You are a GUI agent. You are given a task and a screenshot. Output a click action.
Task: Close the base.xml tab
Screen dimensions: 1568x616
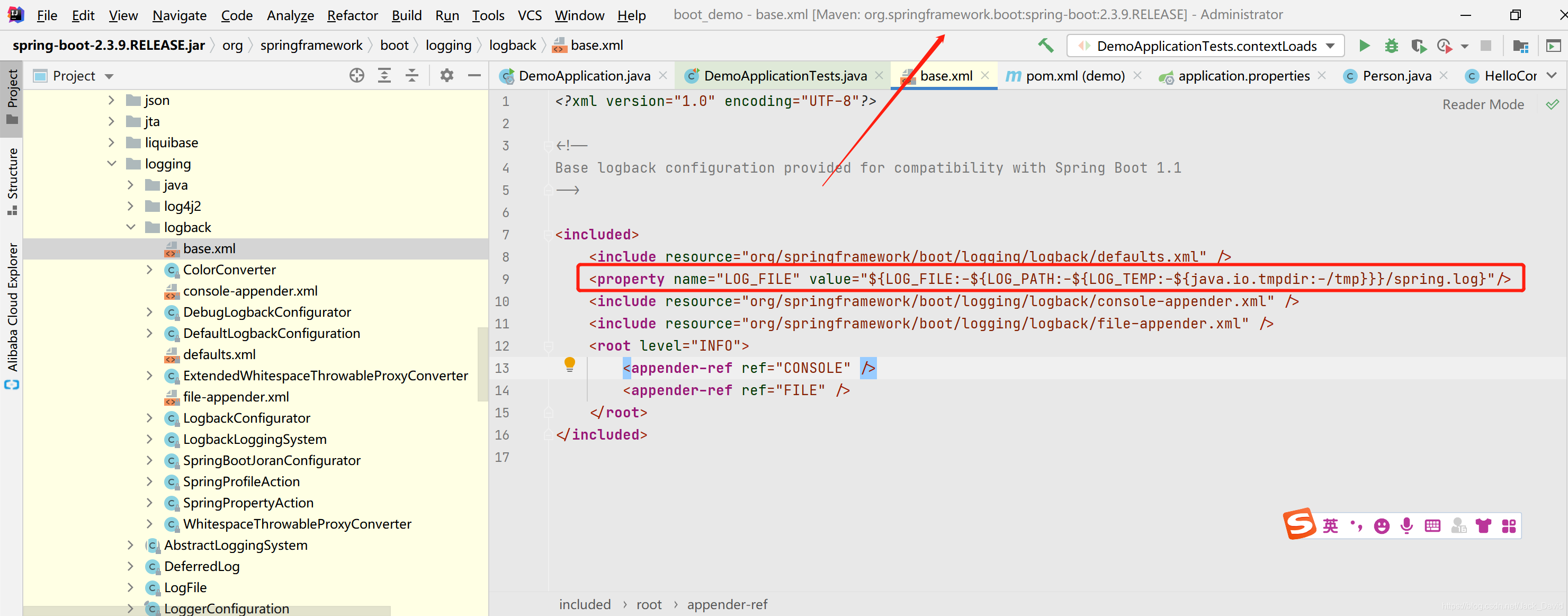tap(984, 75)
